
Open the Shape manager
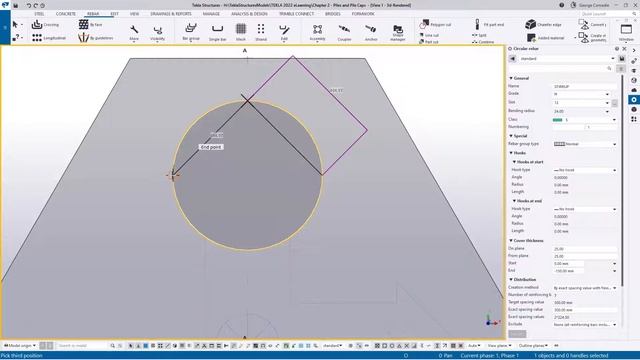tap(397, 33)
